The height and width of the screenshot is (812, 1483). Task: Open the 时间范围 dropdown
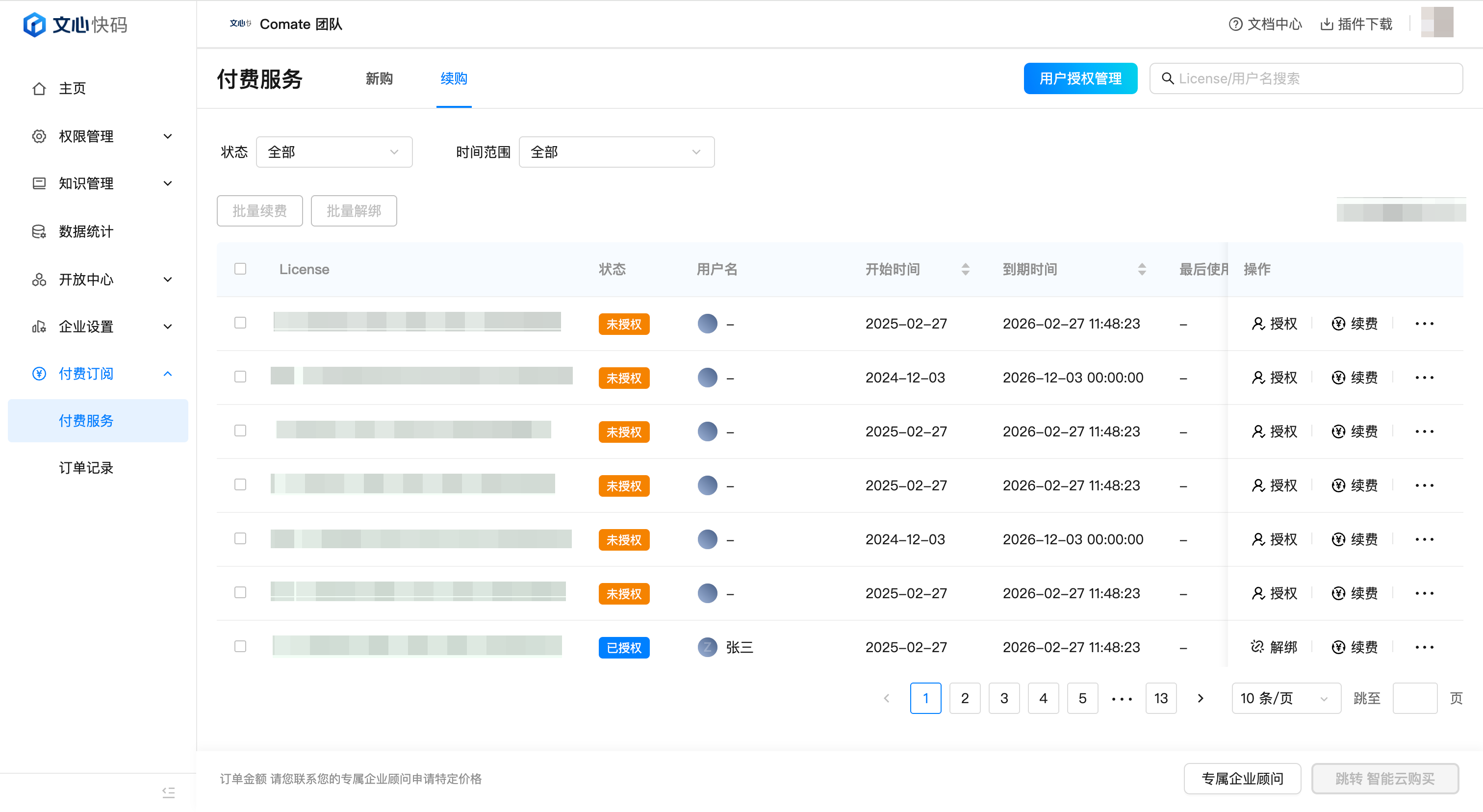[616, 152]
